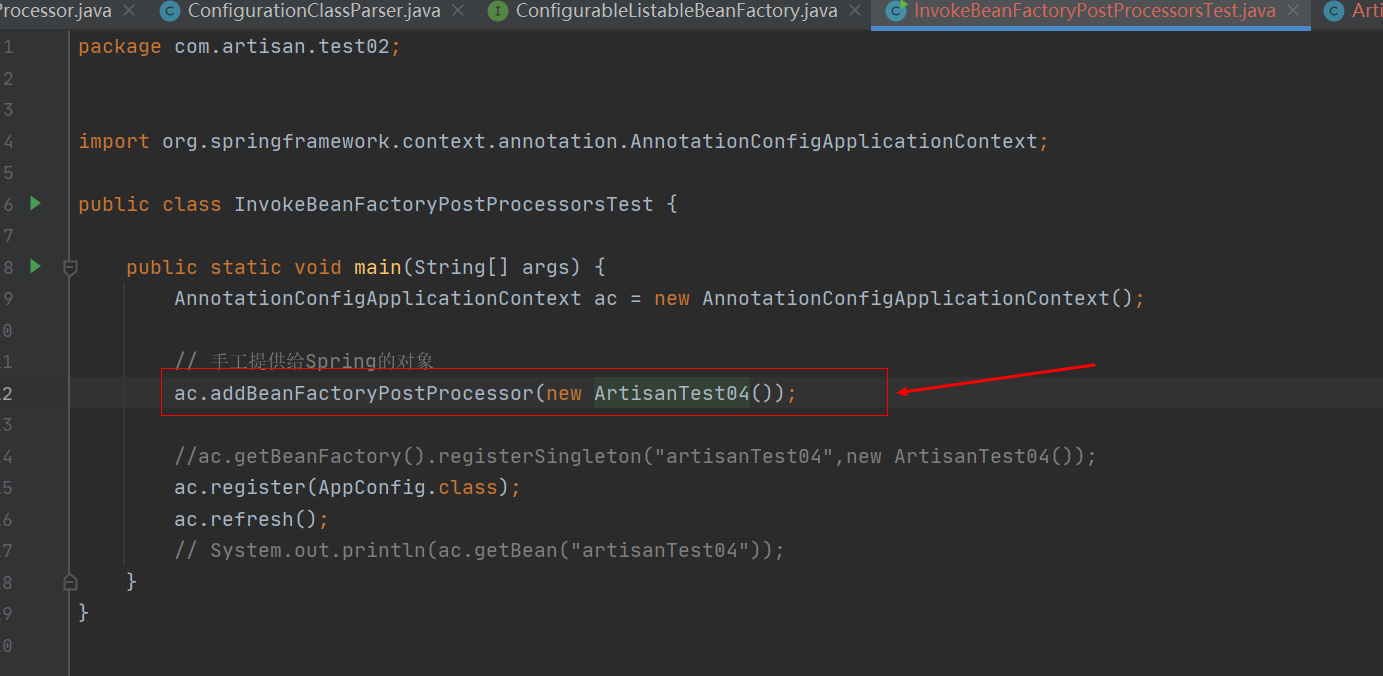Run the main method from the gutter
1383x676 pixels.
click(36, 266)
